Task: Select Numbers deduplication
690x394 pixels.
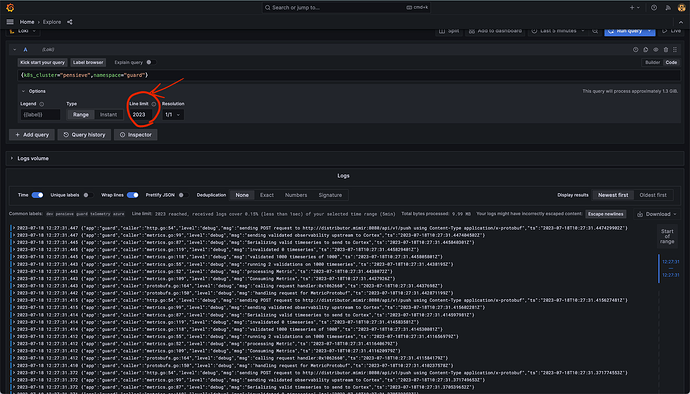Action: click(296, 195)
